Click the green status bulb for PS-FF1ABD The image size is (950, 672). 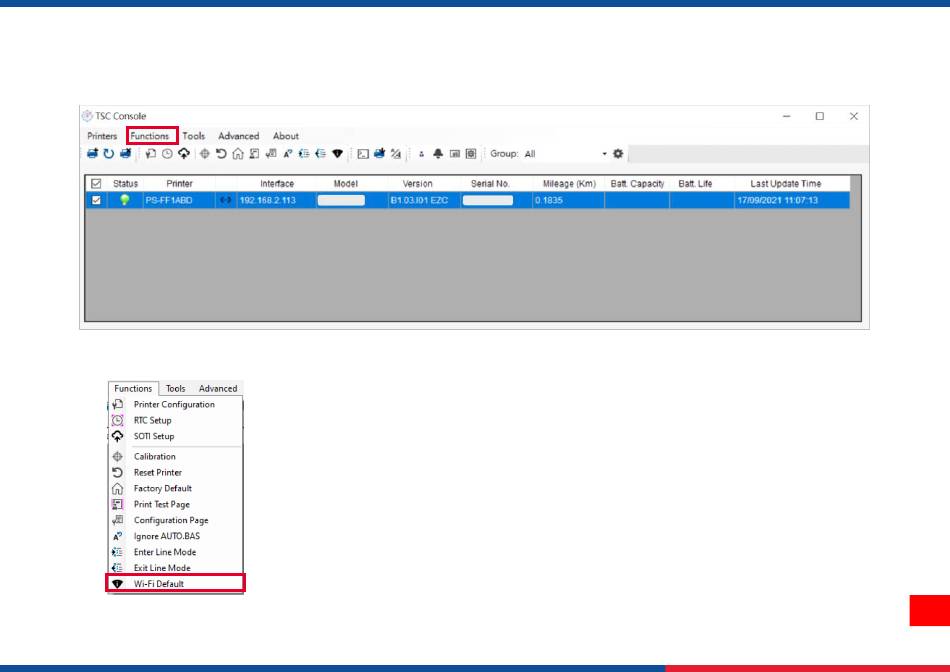pos(125,200)
